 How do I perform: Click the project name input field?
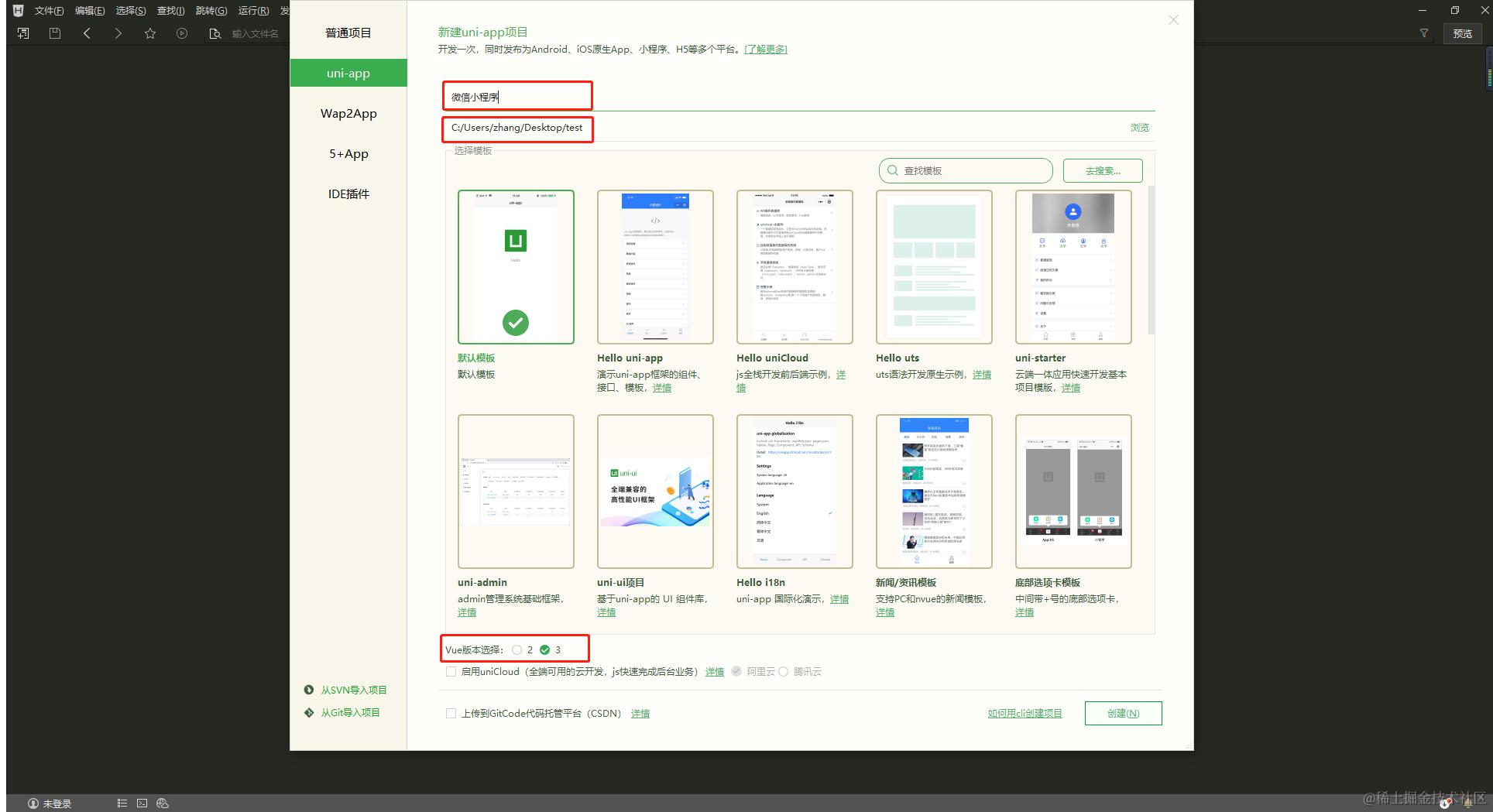(799, 97)
